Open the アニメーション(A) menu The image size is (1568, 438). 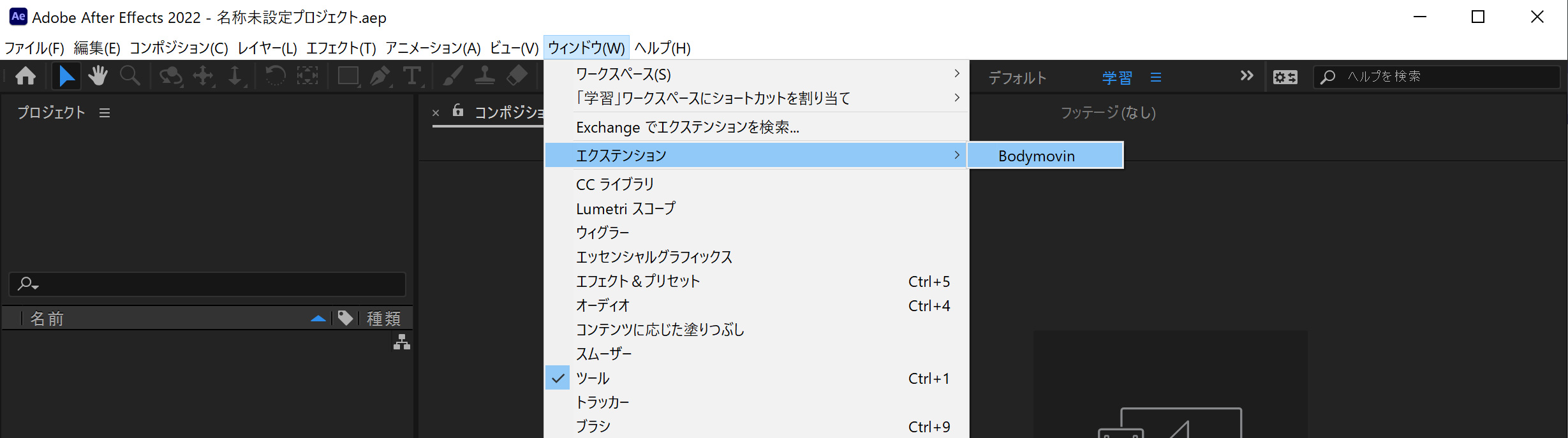click(x=433, y=48)
